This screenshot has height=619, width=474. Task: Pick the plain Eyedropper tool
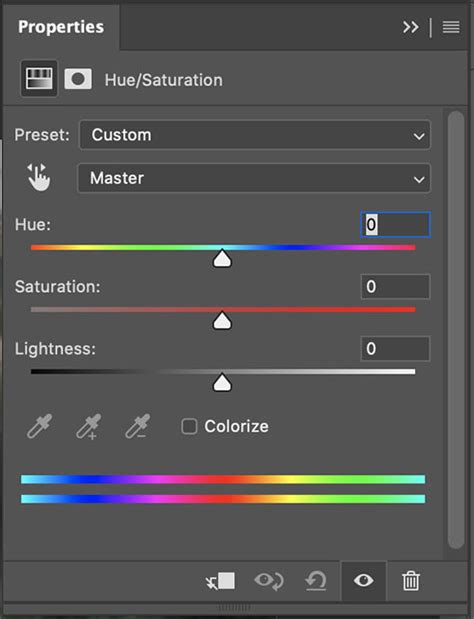[x=39, y=426]
